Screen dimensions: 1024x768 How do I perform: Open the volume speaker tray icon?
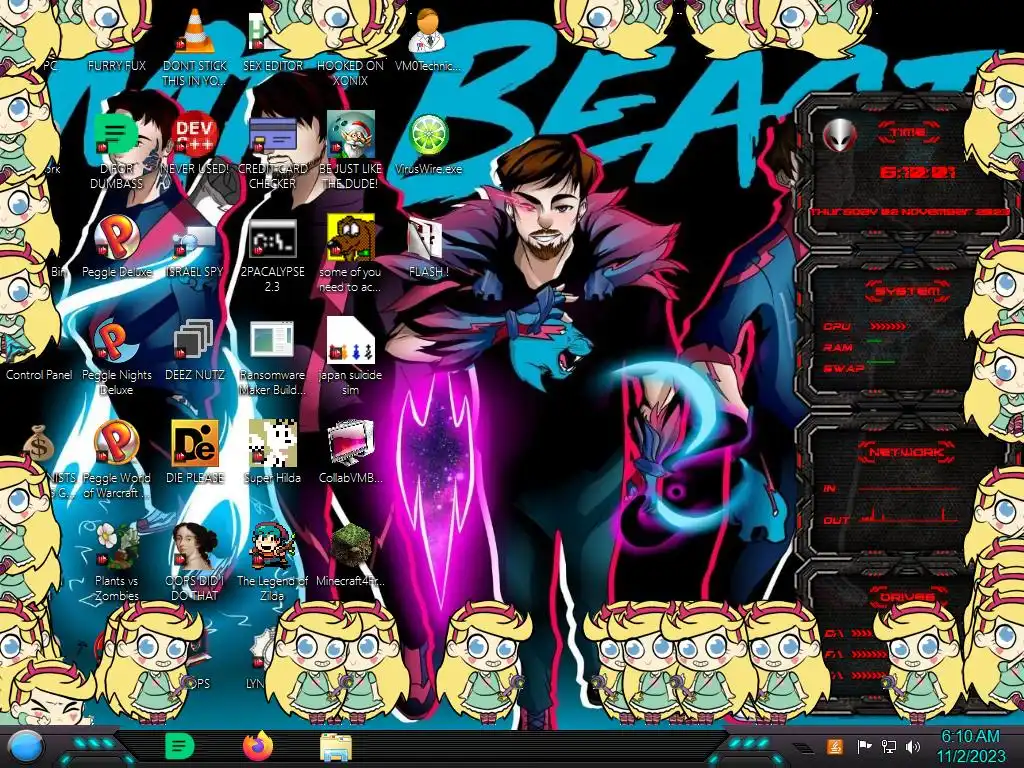tap(913, 746)
